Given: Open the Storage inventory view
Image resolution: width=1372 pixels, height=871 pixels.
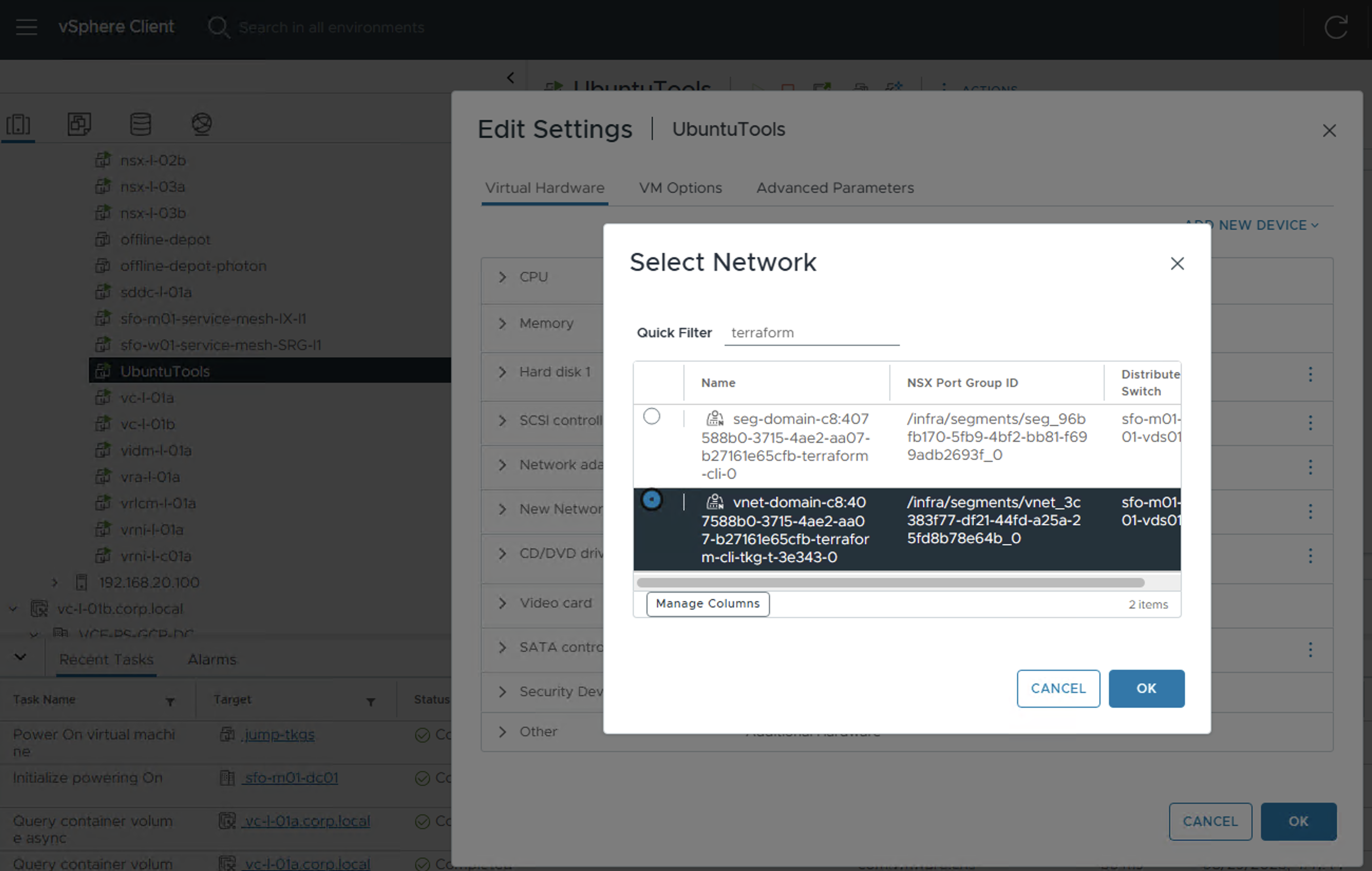Looking at the screenshot, I should [140, 124].
